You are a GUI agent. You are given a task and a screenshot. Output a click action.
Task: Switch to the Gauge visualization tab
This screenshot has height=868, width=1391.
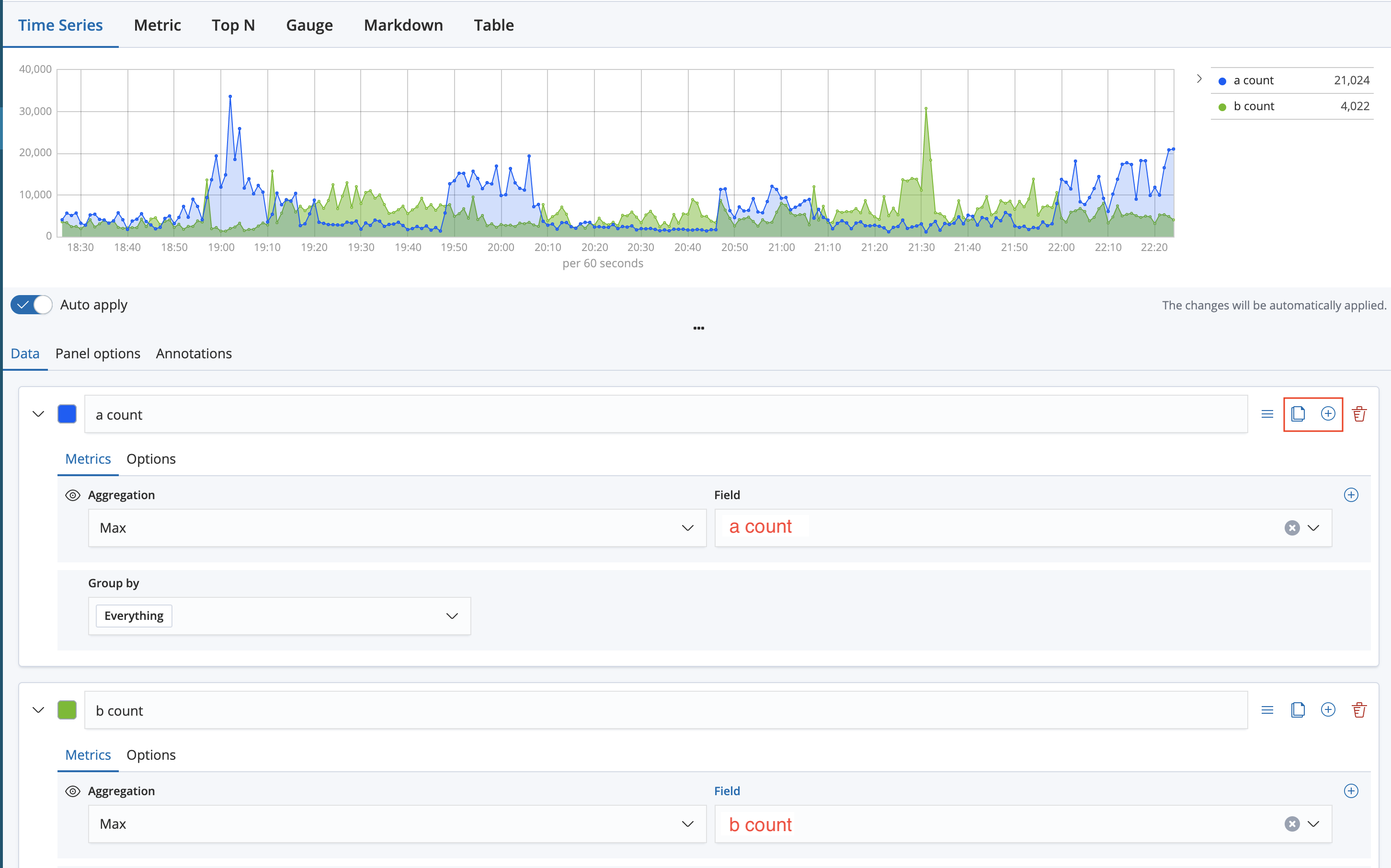309,25
